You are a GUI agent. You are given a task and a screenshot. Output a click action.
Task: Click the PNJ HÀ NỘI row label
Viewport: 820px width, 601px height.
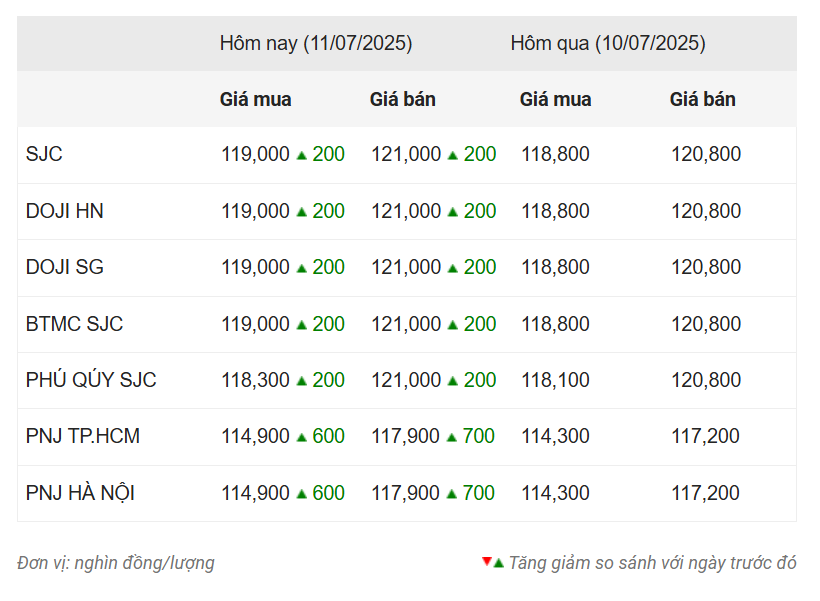80,493
